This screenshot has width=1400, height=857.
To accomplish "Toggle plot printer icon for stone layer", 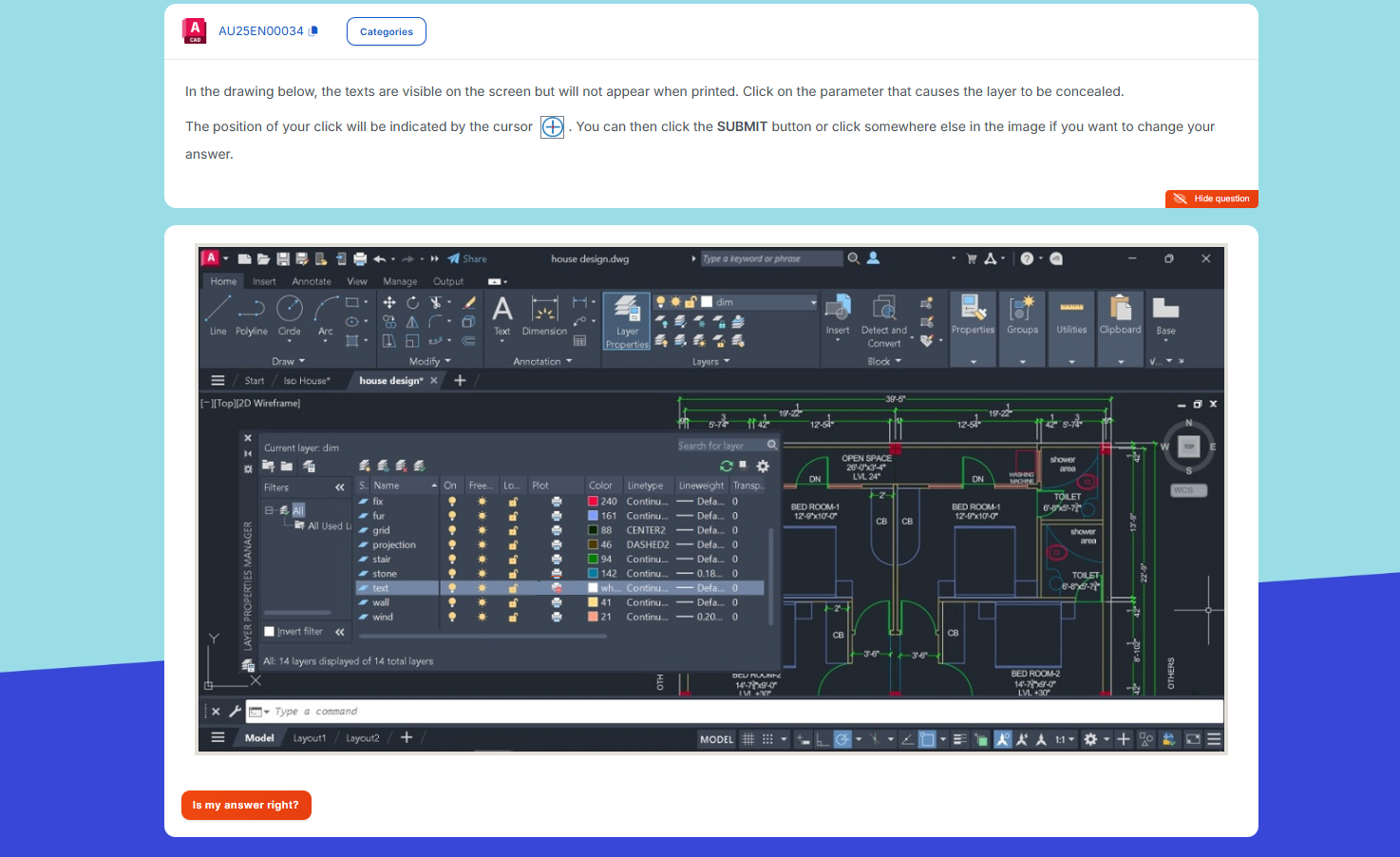I will point(557,574).
